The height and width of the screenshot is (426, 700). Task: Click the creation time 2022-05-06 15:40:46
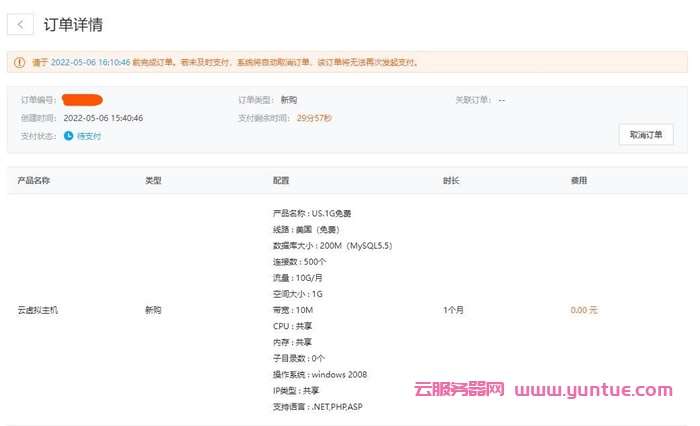point(103,118)
